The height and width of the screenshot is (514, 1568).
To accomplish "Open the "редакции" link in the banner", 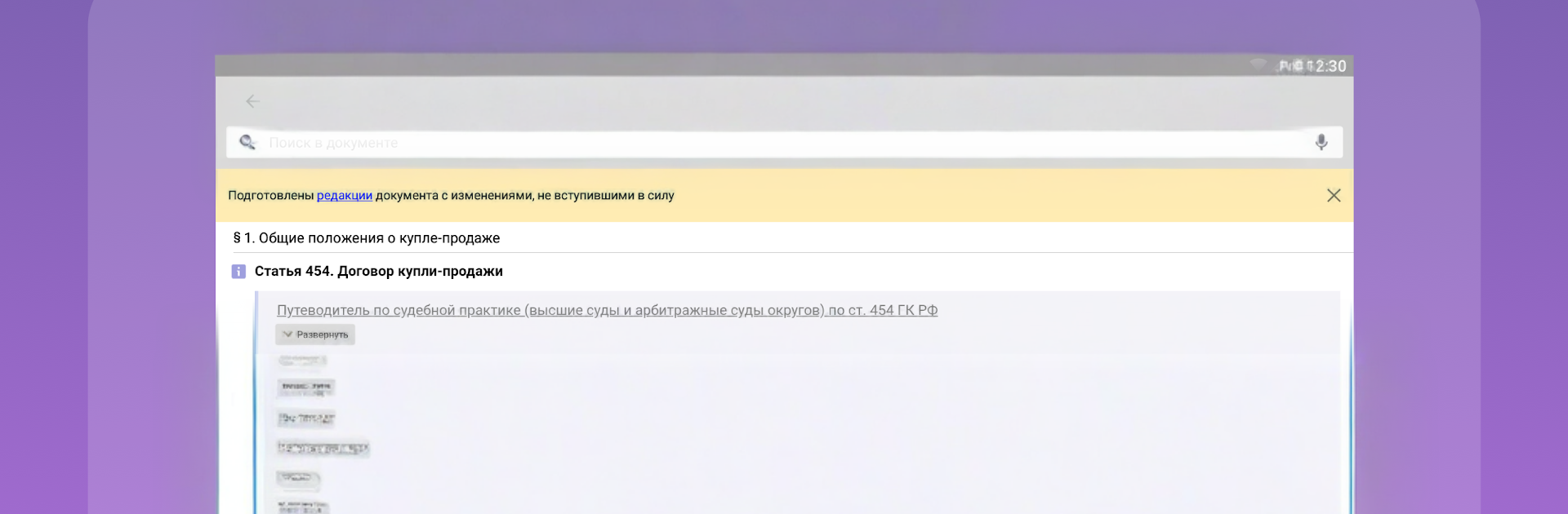I will click(344, 196).
